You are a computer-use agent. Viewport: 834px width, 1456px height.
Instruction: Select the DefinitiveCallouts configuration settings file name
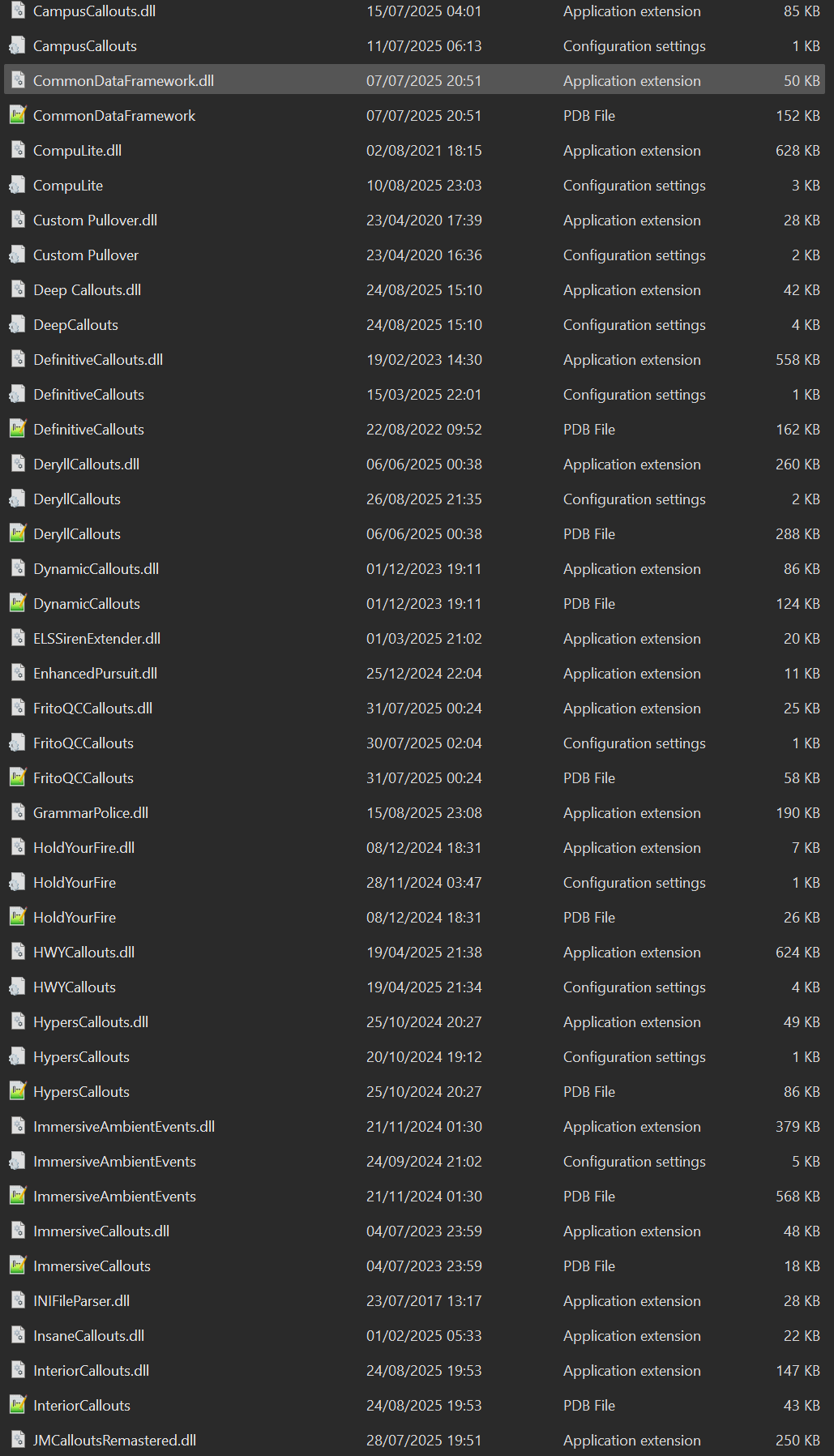[88, 395]
